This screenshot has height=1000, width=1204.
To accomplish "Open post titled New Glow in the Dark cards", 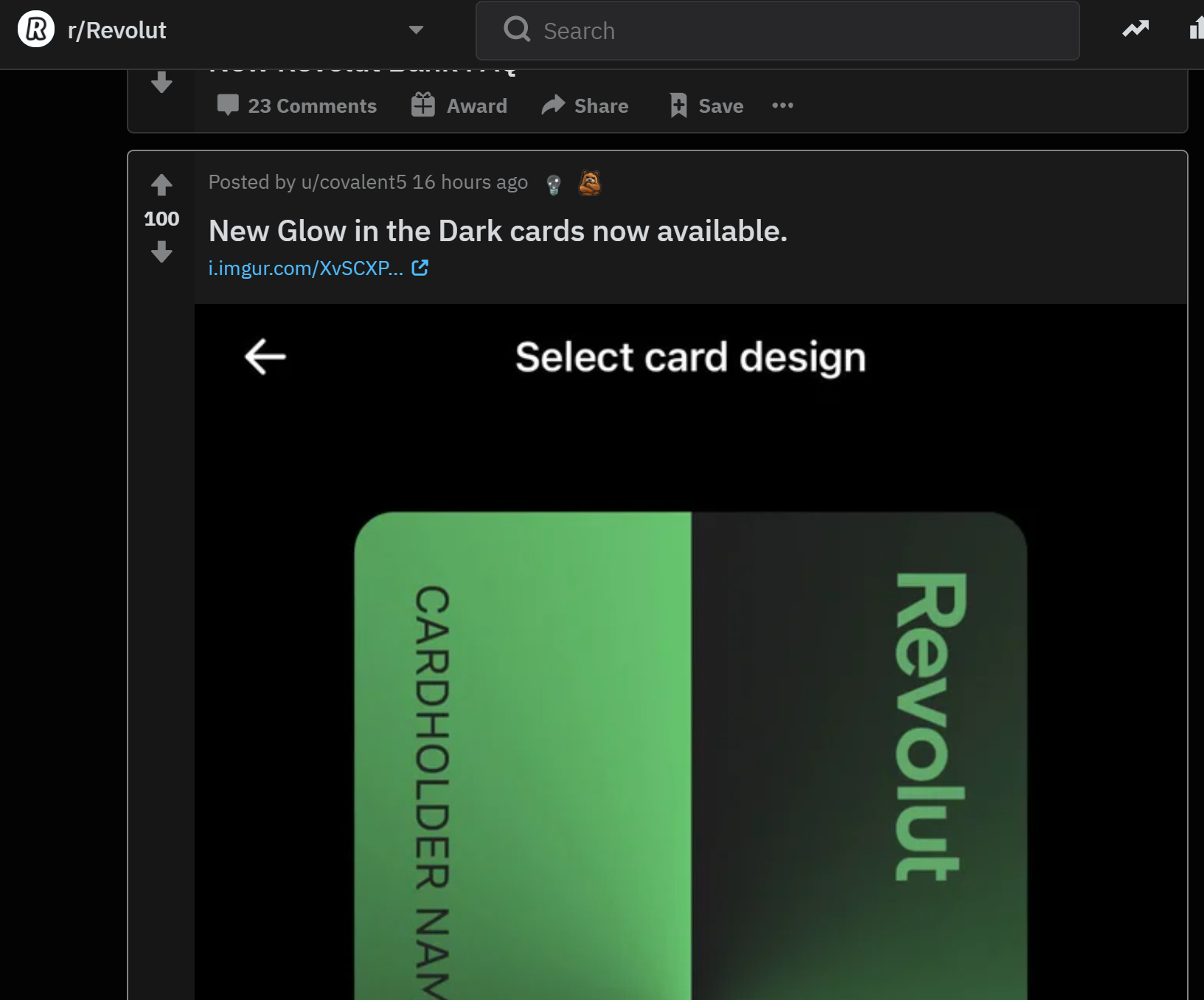I will [498, 232].
